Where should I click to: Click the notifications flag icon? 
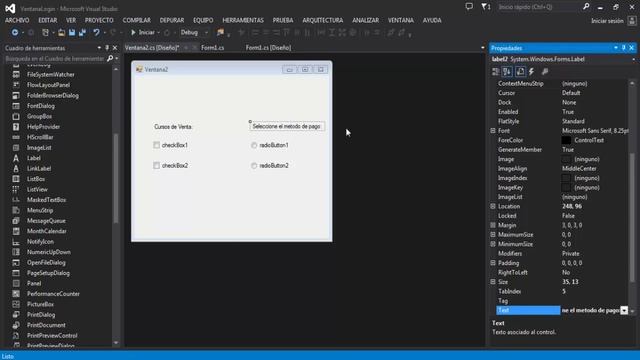[x=485, y=7]
